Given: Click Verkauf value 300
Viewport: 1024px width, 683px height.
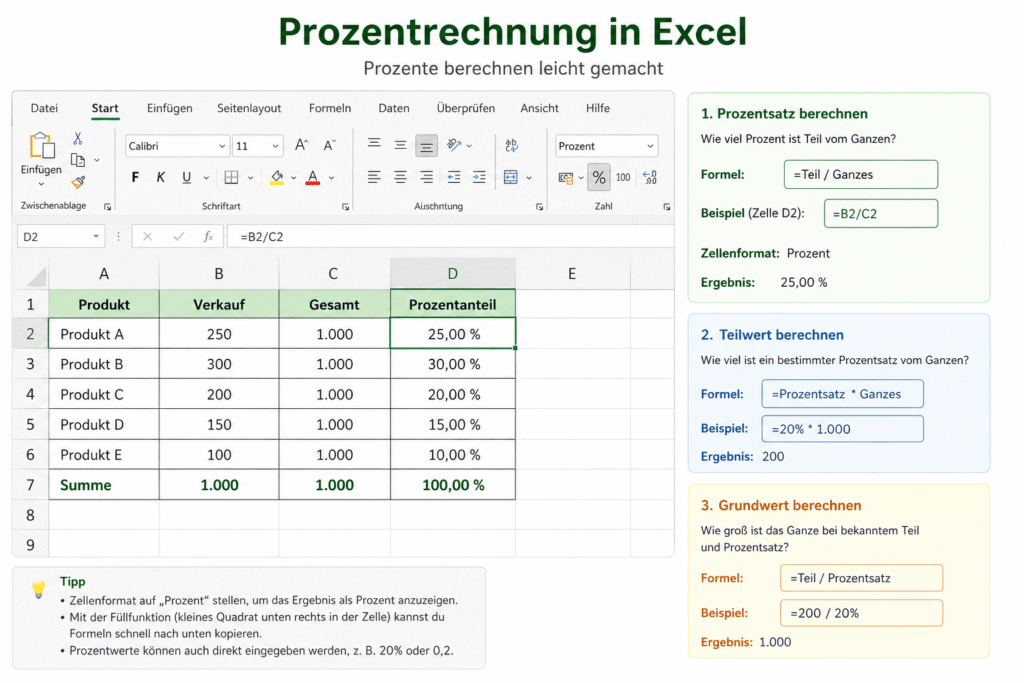Looking at the screenshot, I should click(x=219, y=364).
